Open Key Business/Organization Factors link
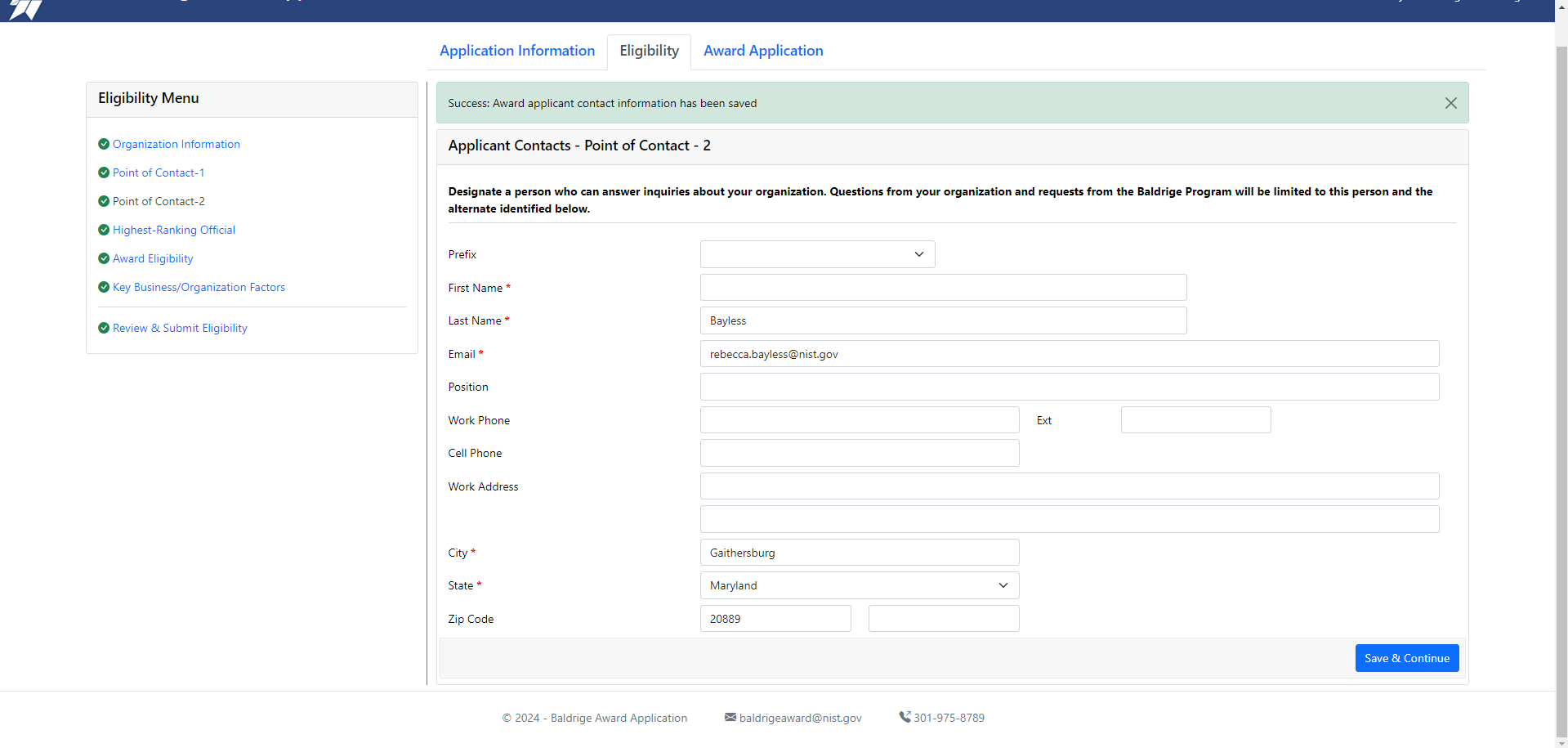Viewport: 1568px width, 748px height. 199,287
